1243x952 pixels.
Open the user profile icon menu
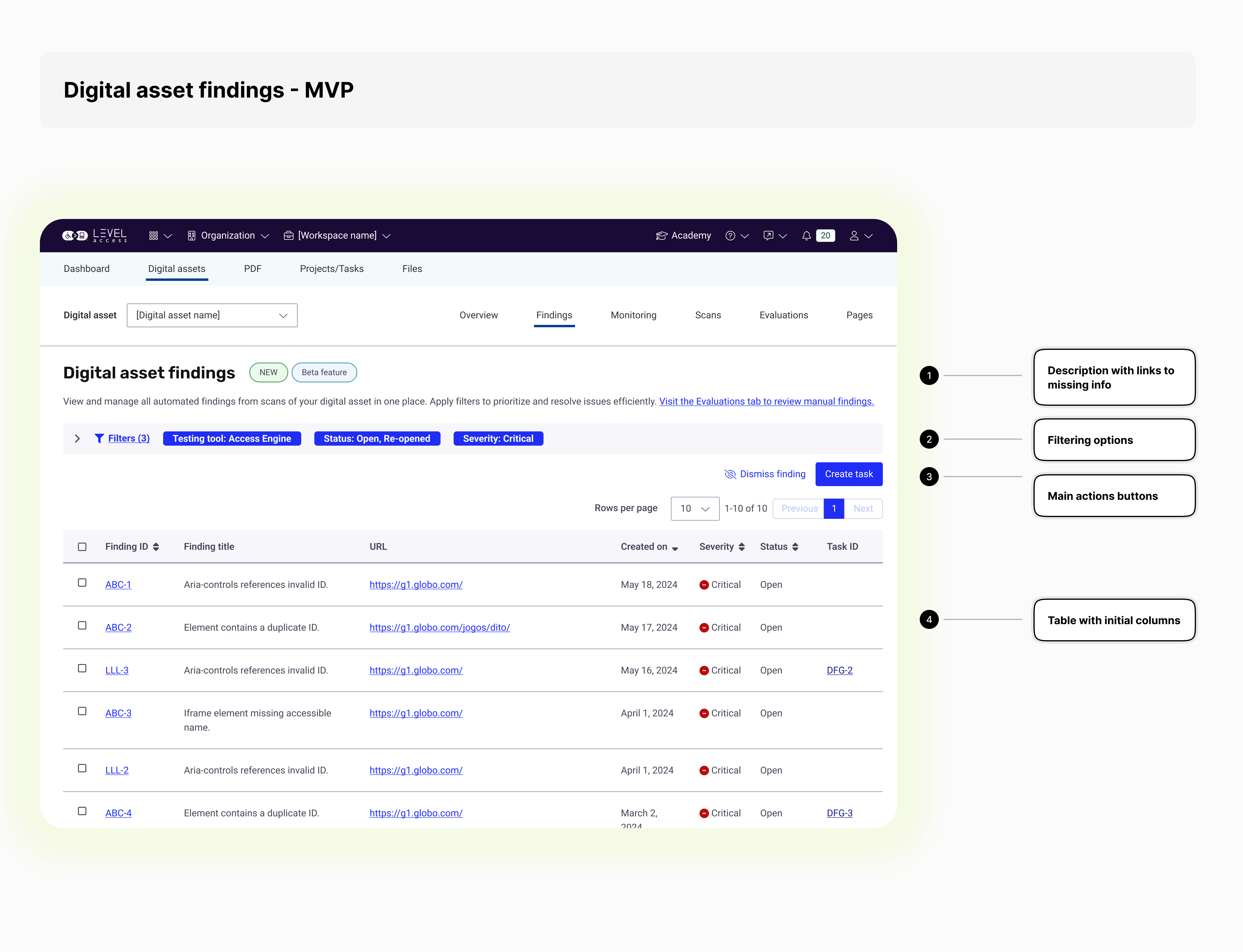click(x=854, y=236)
